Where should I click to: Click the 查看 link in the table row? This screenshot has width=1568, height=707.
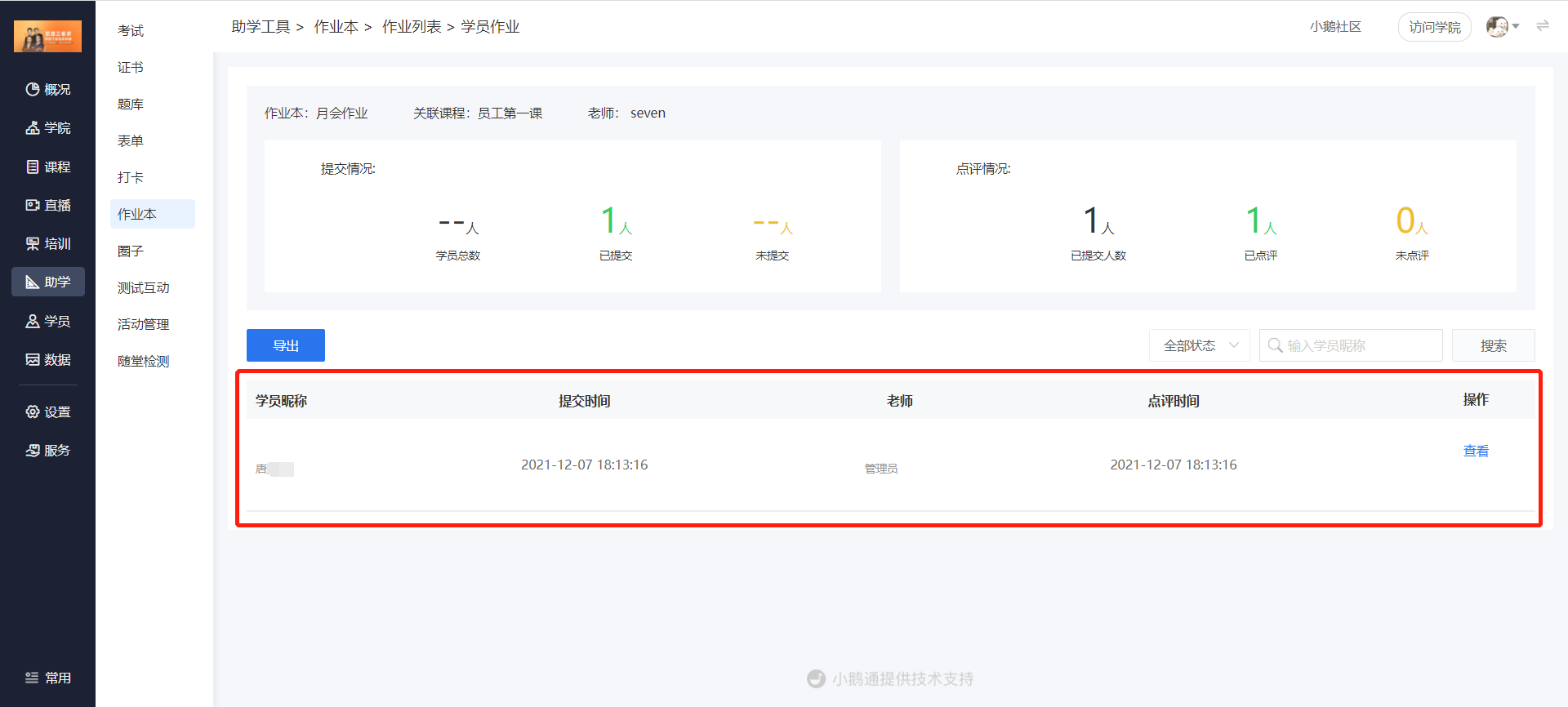(x=1476, y=451)
